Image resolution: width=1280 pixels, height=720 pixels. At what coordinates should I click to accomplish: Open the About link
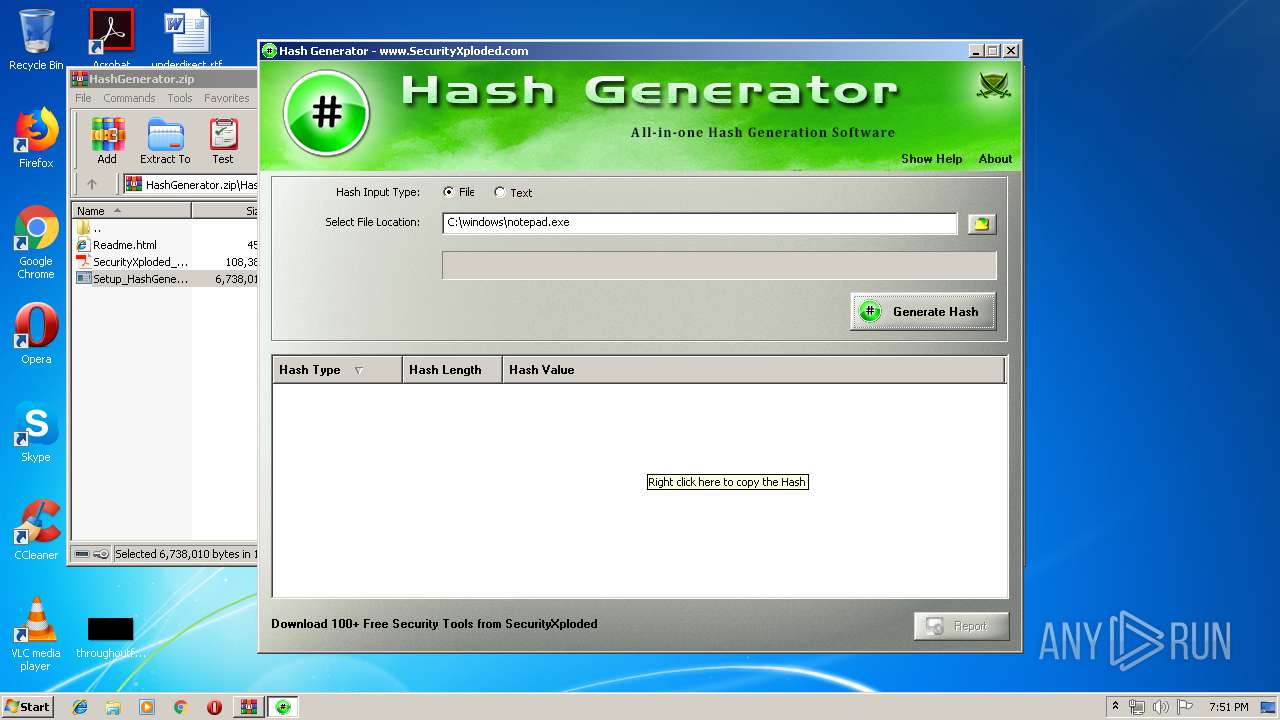[x=995, y=159]
